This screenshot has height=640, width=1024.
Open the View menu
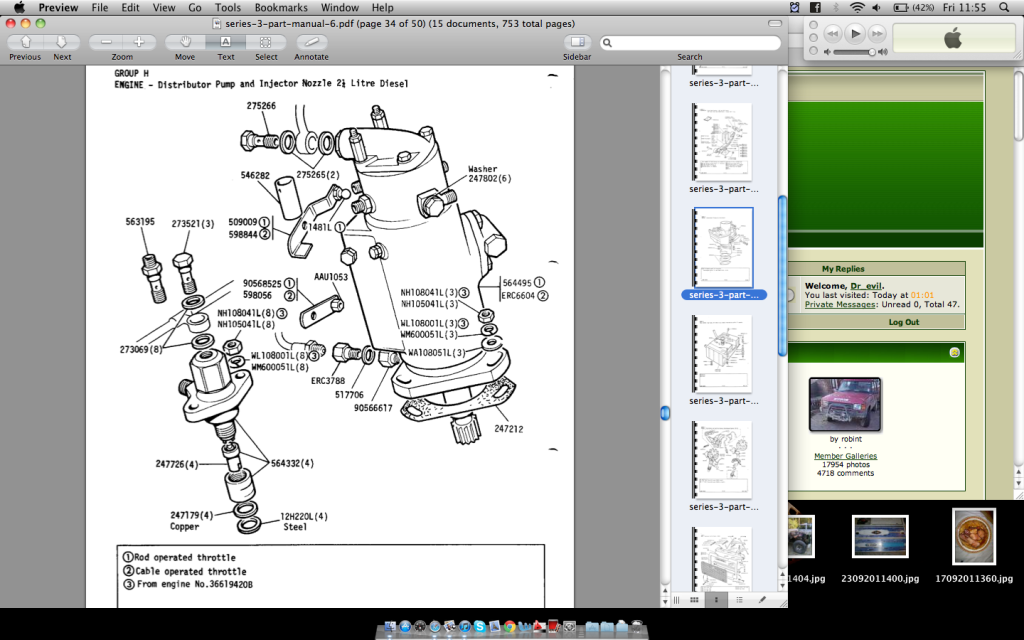(x=163, y=7)
